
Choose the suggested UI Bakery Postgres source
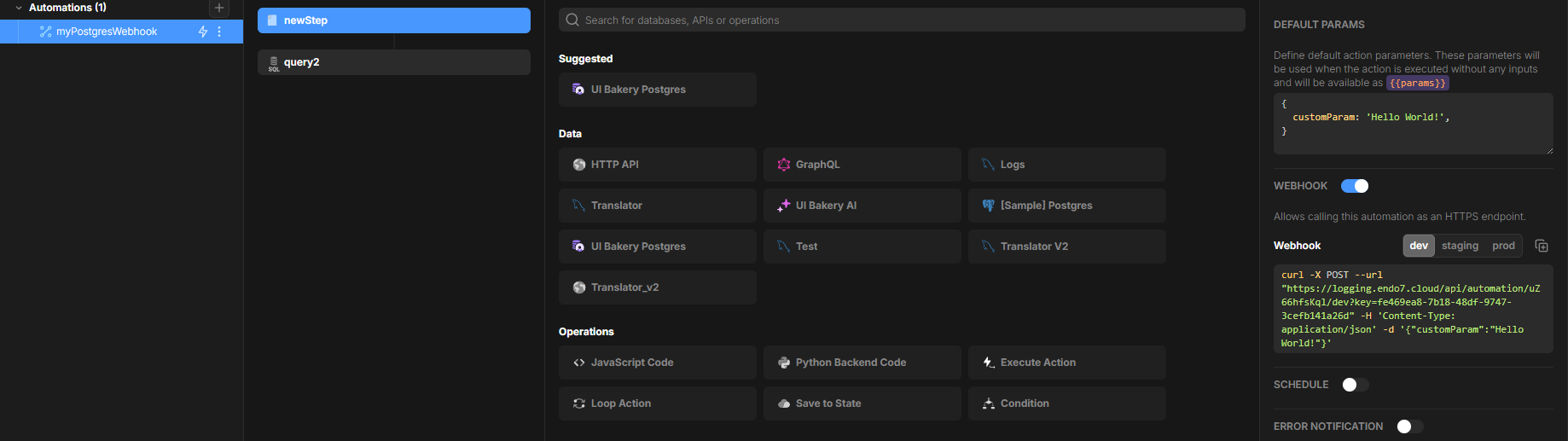pos(657,90)
